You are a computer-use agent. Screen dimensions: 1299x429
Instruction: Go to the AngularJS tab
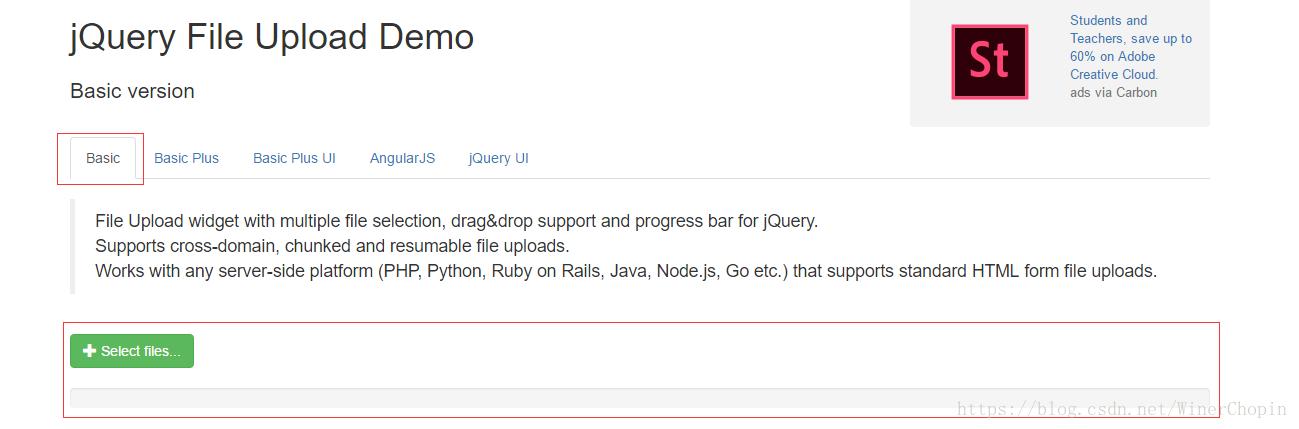point(402,158)
